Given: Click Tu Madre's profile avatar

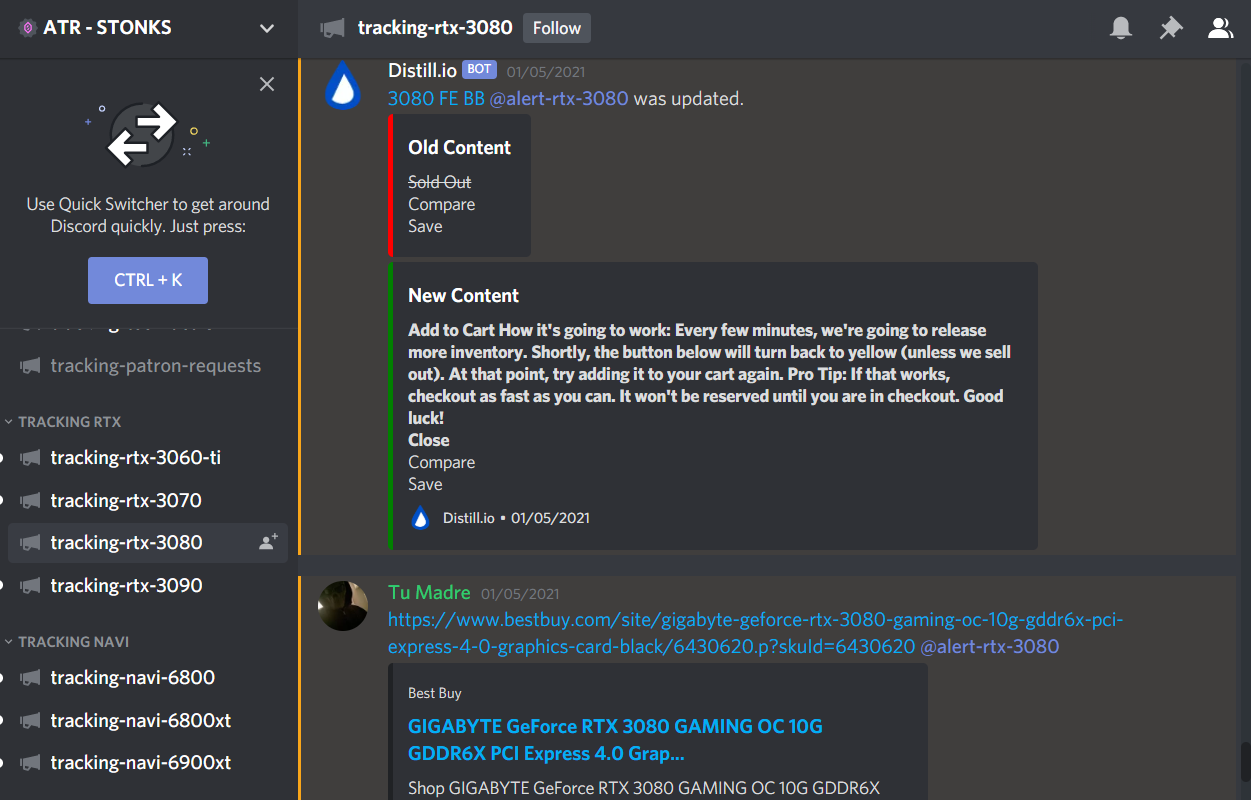Looking at the screenshot, I should point(343,605).
